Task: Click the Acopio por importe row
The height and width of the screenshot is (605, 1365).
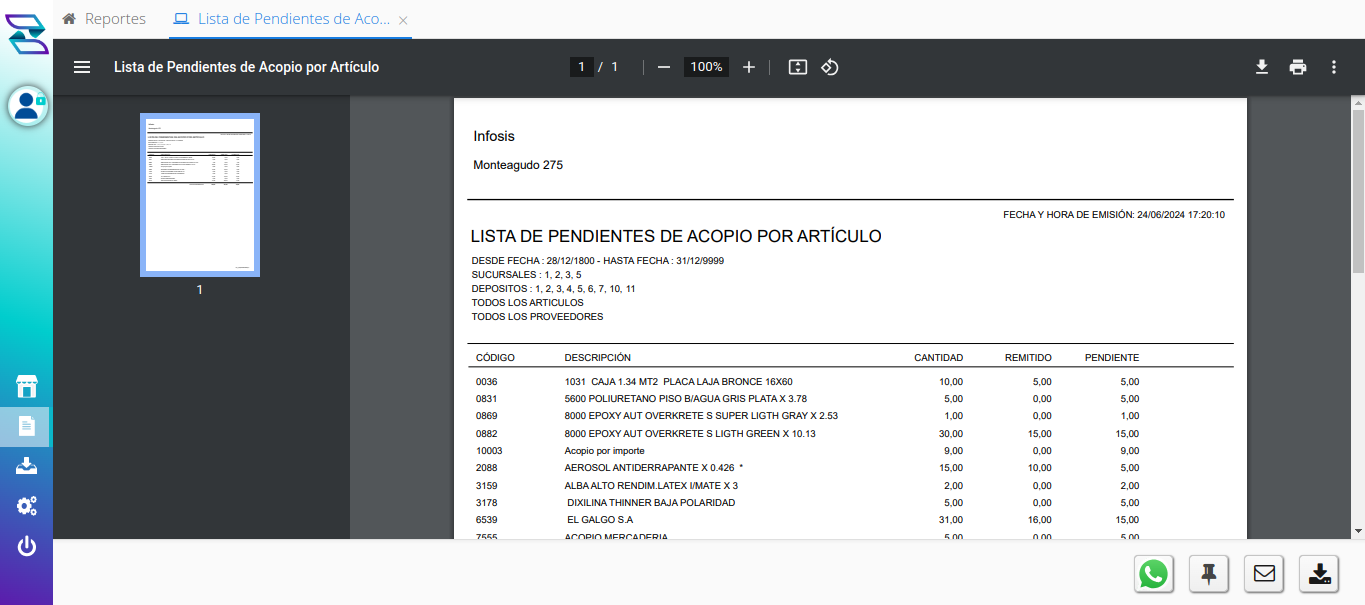Action: (x=808, y=451)
